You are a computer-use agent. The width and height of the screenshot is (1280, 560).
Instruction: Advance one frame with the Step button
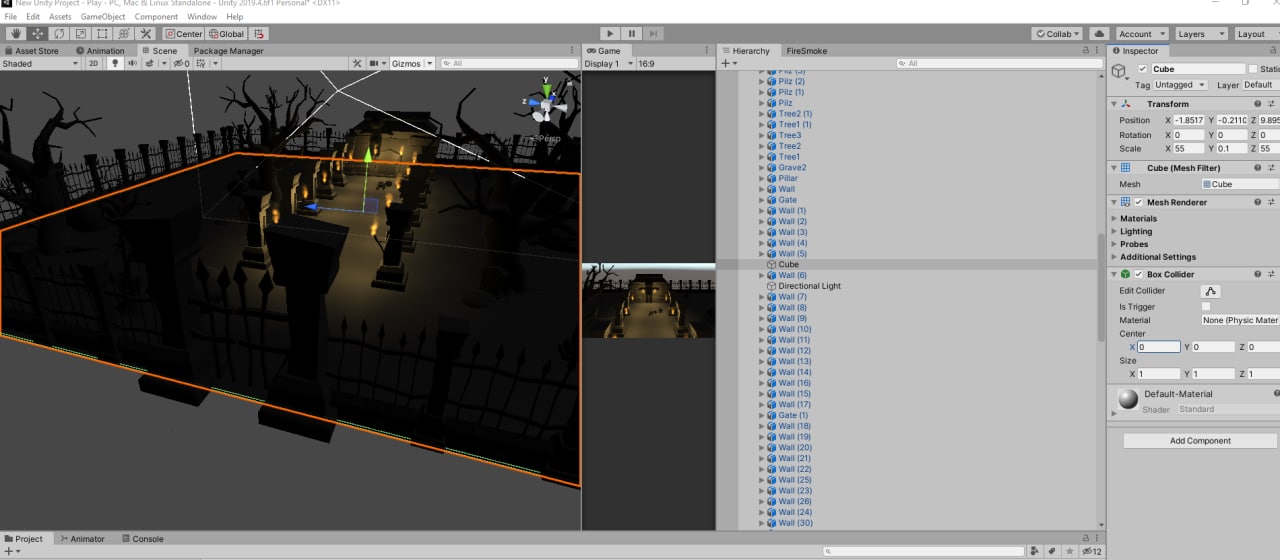(x=653, y=34)
